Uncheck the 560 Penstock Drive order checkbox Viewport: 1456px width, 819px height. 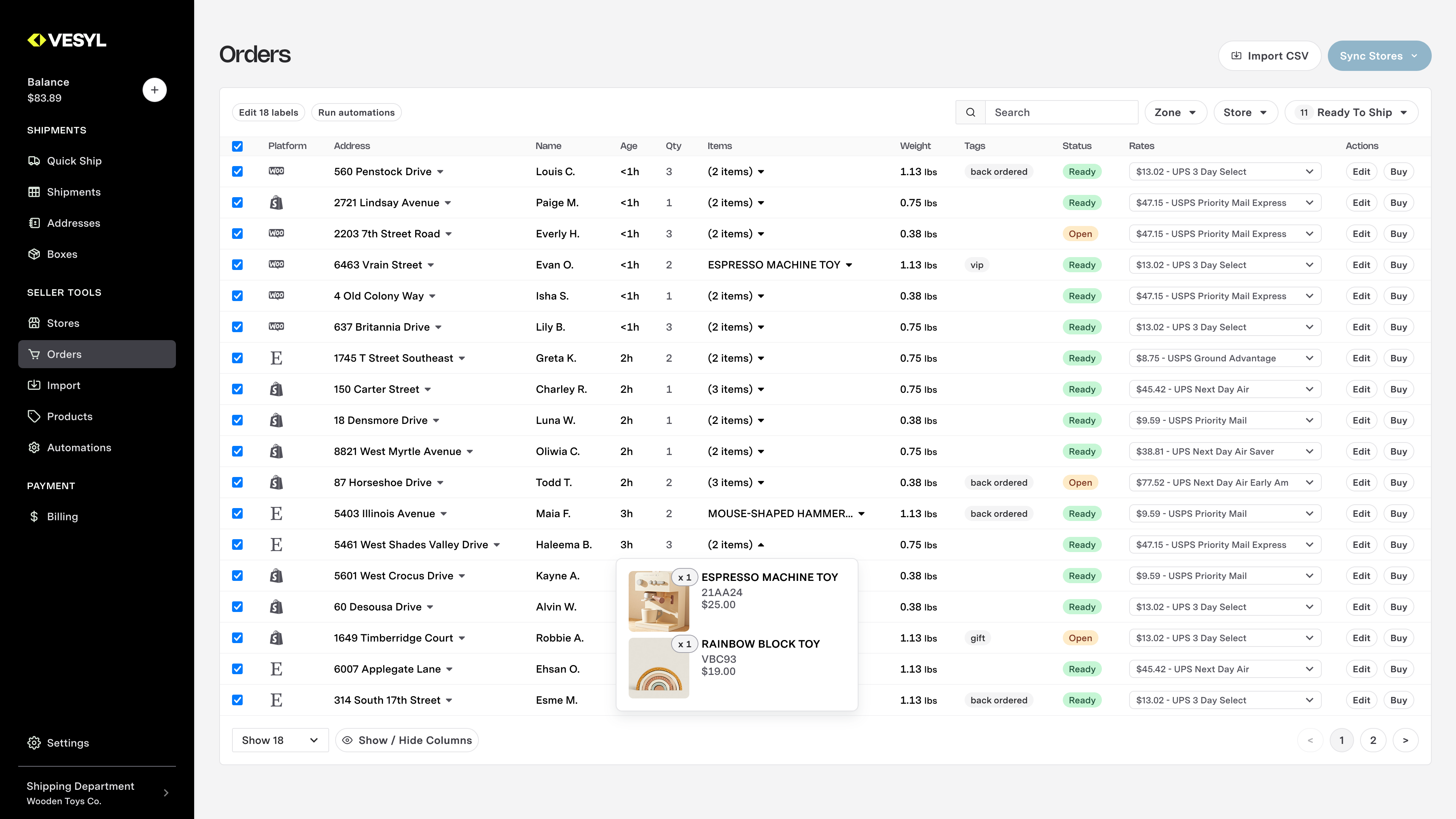[x=237, y=172]
